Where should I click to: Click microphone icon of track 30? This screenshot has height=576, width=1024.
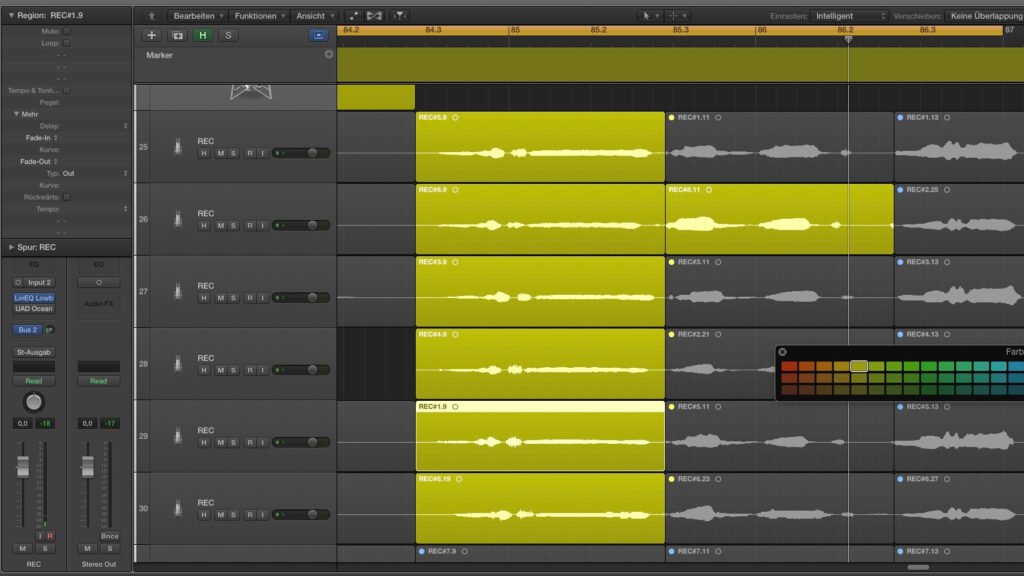click(178, 509)
